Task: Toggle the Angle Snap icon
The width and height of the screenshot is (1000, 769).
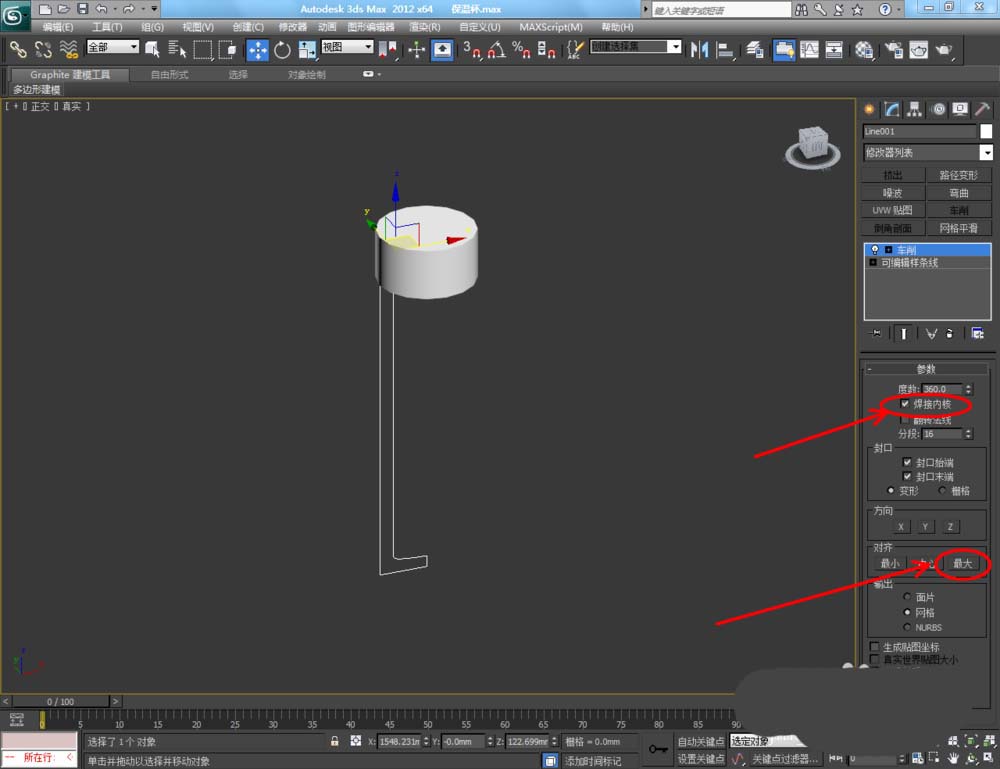Action: pos(496,50)
